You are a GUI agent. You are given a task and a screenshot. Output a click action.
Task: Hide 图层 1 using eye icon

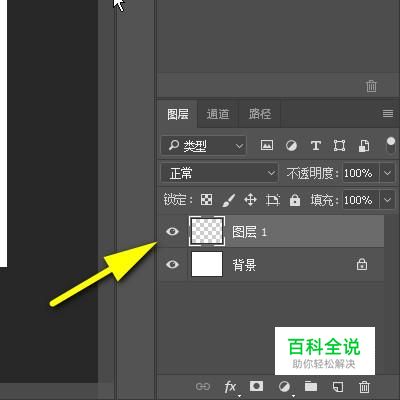point(172,231)
